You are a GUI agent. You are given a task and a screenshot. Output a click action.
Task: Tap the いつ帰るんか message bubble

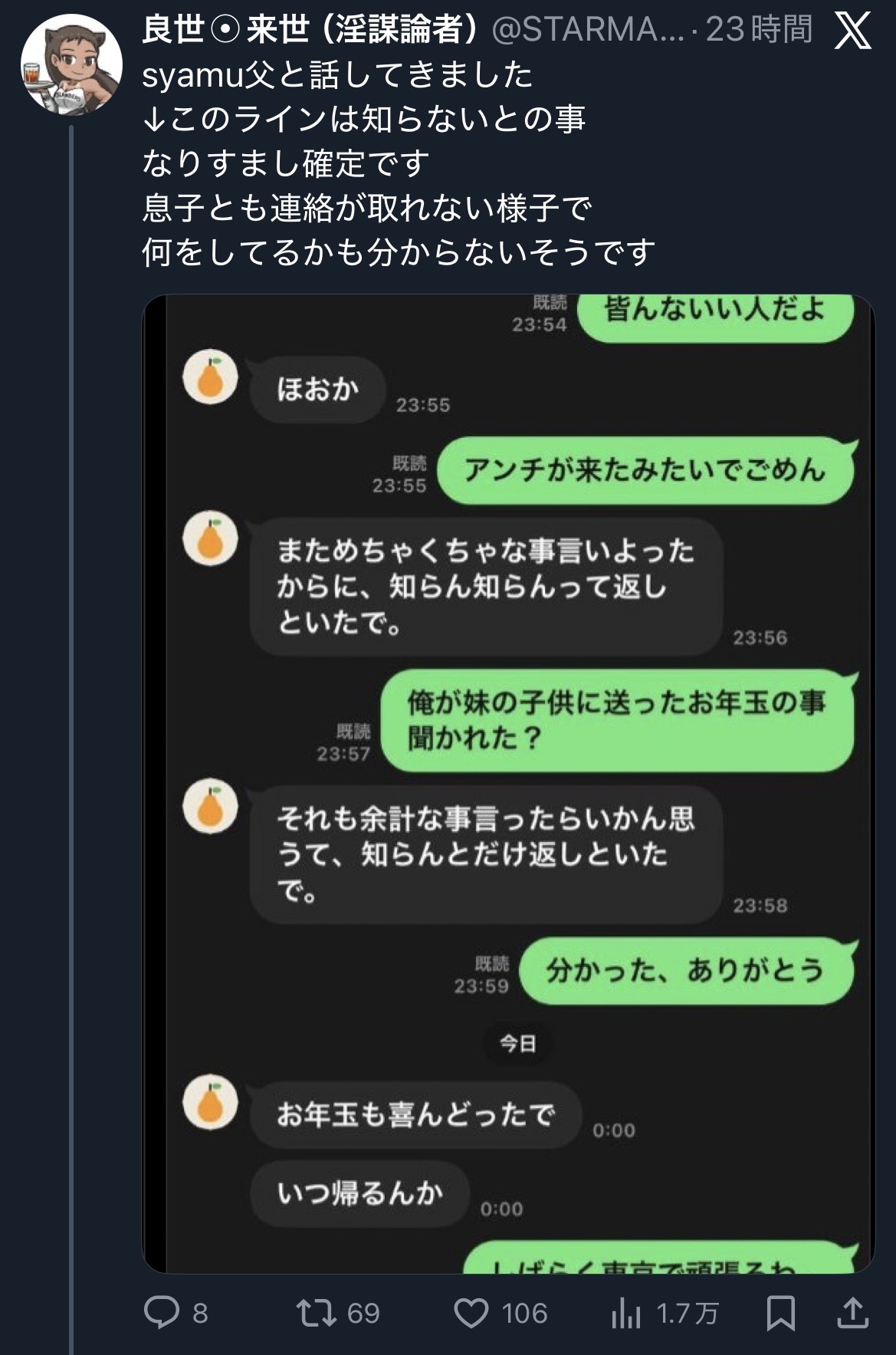(x=359, y=1193)
